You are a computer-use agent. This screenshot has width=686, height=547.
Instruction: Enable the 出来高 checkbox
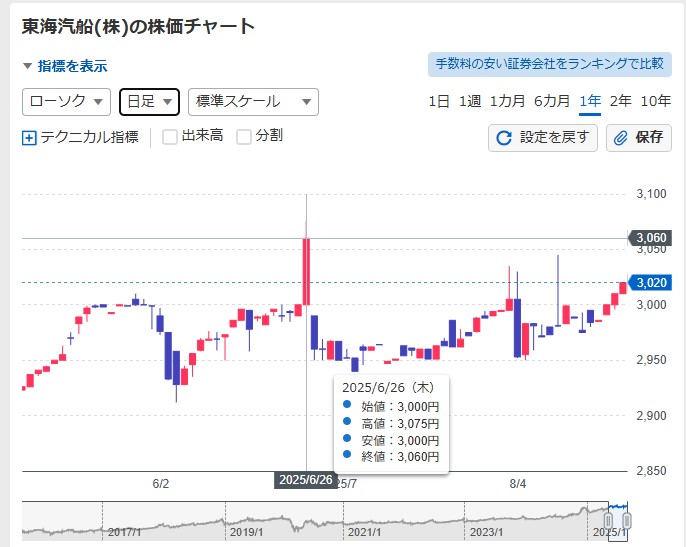[170, 137]
